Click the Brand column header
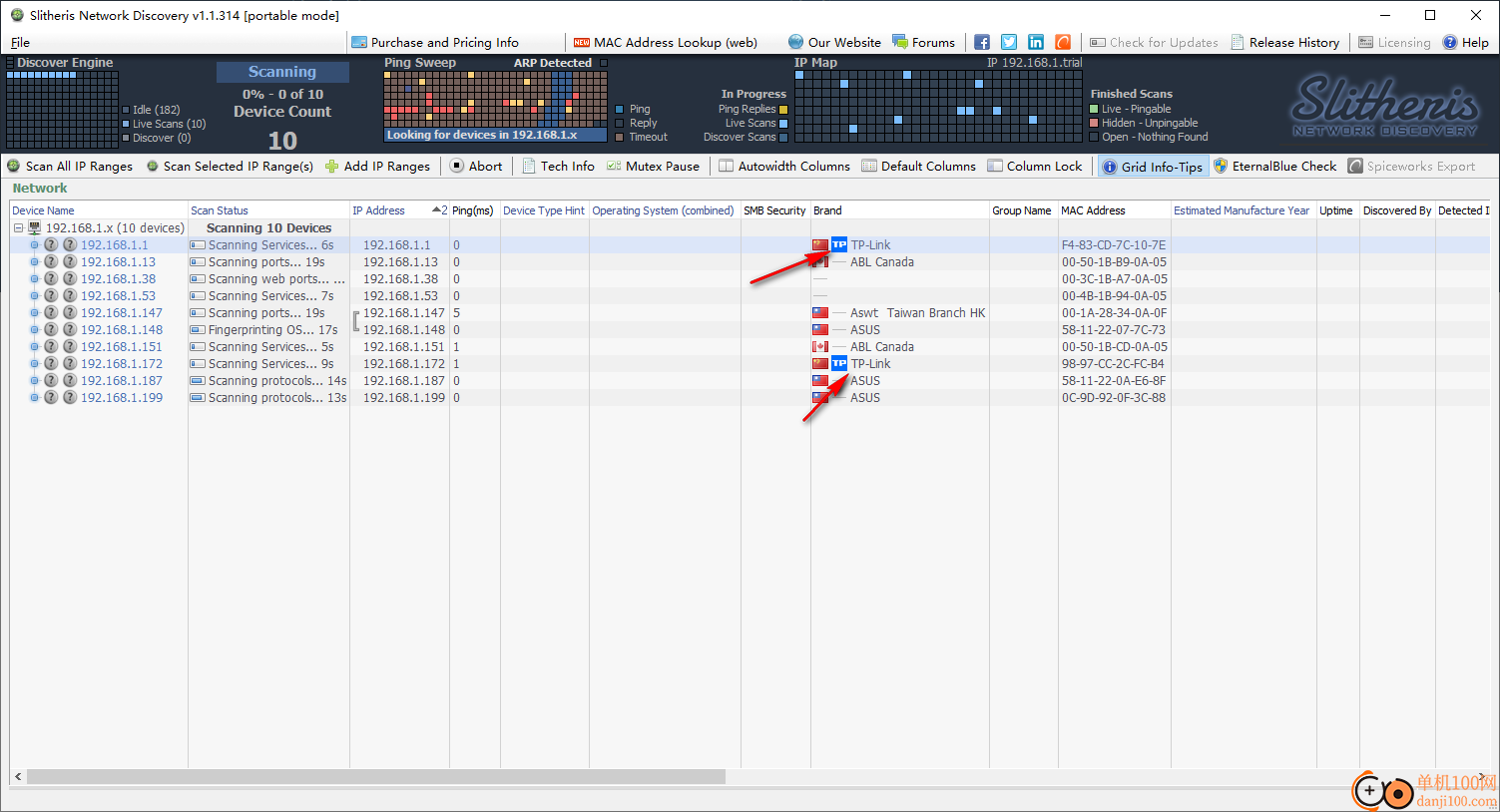The height and width of the screenshot is (812, 1500). click(900, 210)
